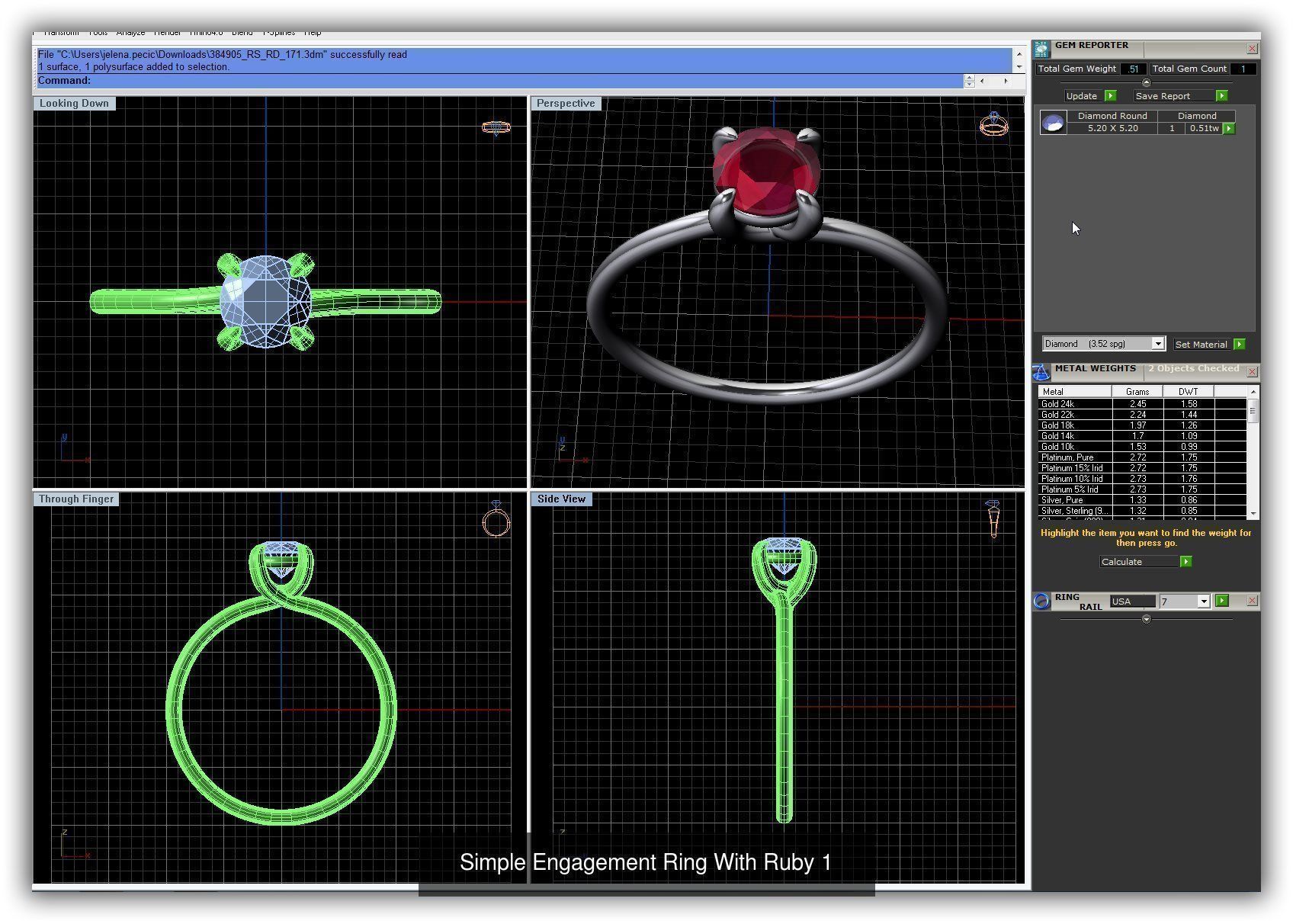This screenshot has width=1293, height=924.
Task: Click the right arrow right of the Command line
Action: (x=1006, y=81)
